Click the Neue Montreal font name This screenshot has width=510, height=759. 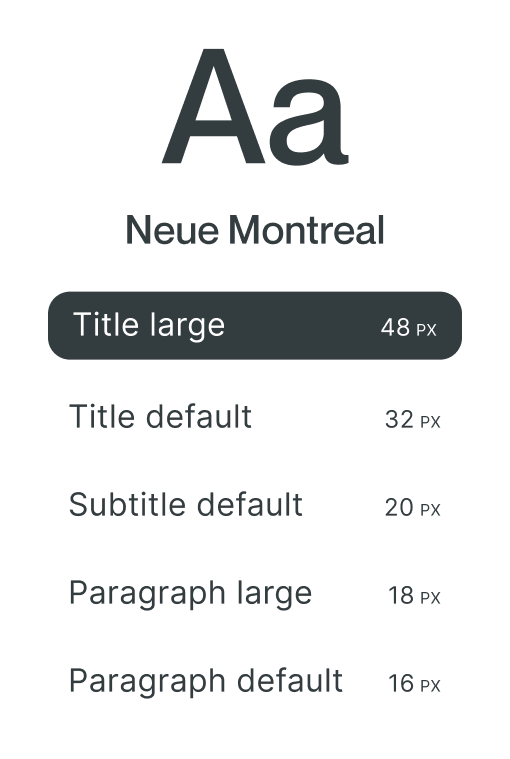(x=255, y=230)
